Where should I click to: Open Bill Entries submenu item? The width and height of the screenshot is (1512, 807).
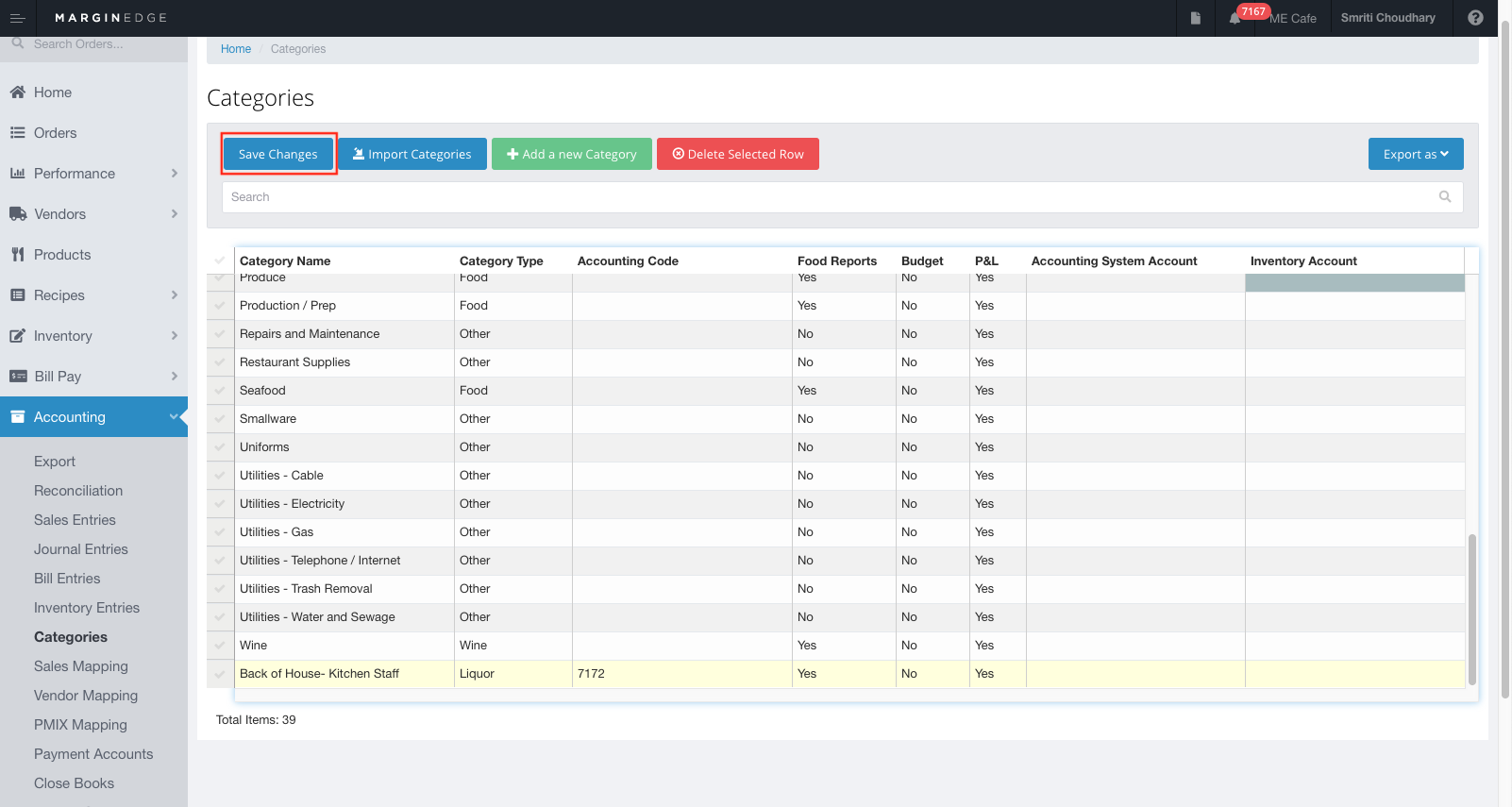click(67, 579)
